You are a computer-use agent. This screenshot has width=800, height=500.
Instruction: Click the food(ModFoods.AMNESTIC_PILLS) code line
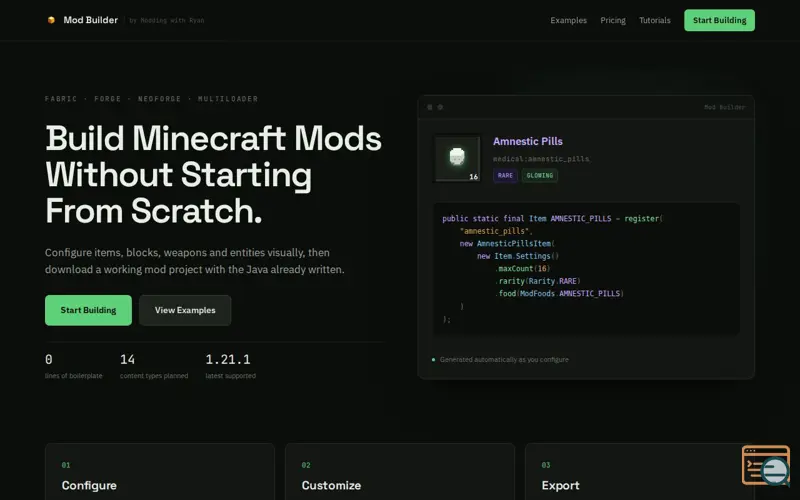(x=559, y=293)
